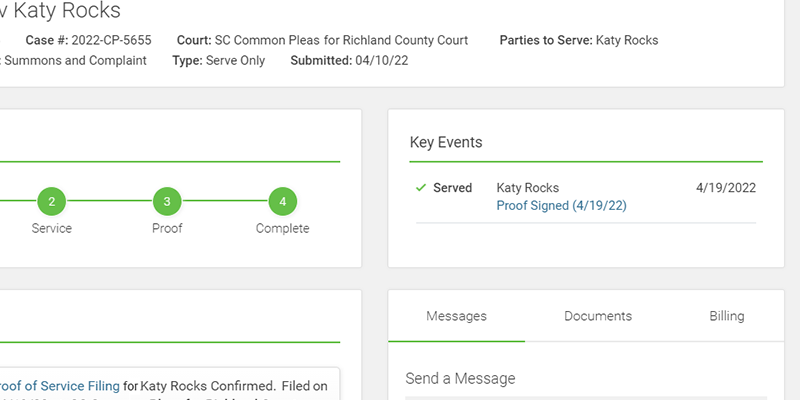Image resolution: width=800 pixels, height=400 pixels.
Task: Open the Proof of Service Filing link
Action: (60, 385)
